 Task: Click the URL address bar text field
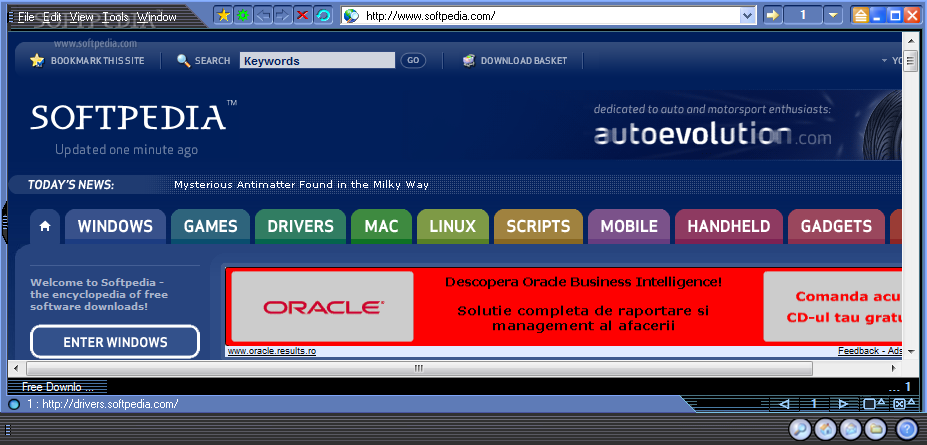click(550, 16)
